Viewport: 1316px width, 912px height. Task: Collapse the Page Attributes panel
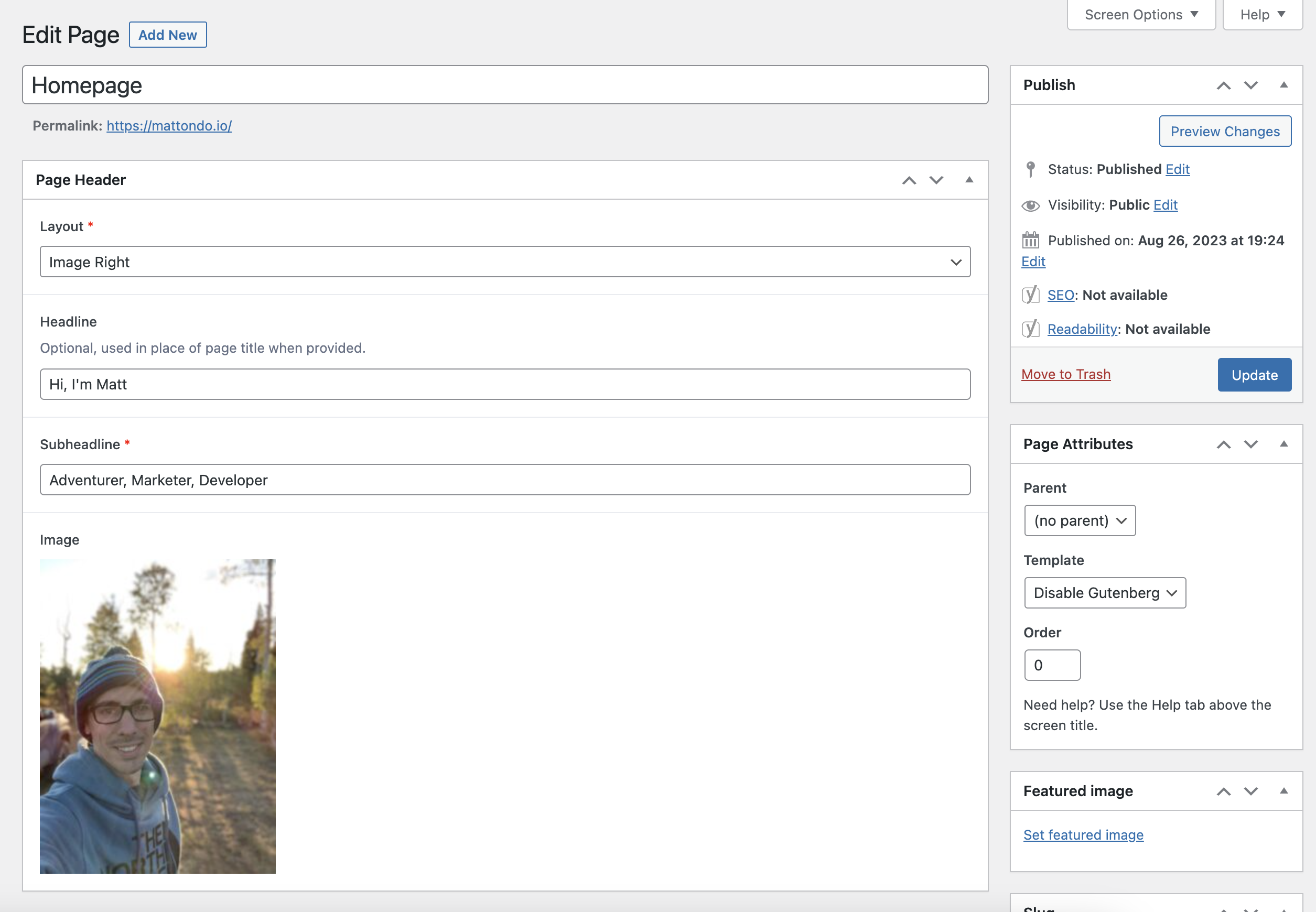[x=1284, y=443]
